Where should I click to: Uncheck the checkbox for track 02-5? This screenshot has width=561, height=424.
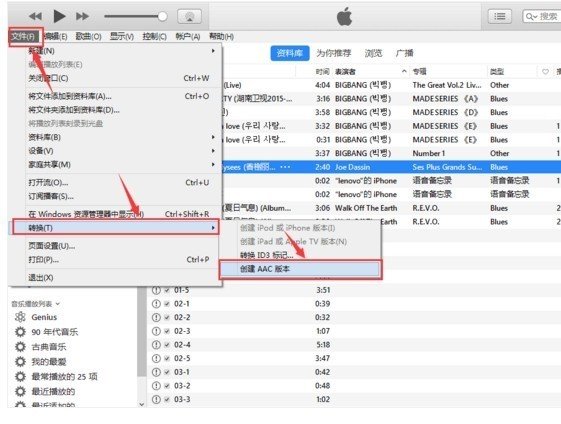(x=167, y=359)
